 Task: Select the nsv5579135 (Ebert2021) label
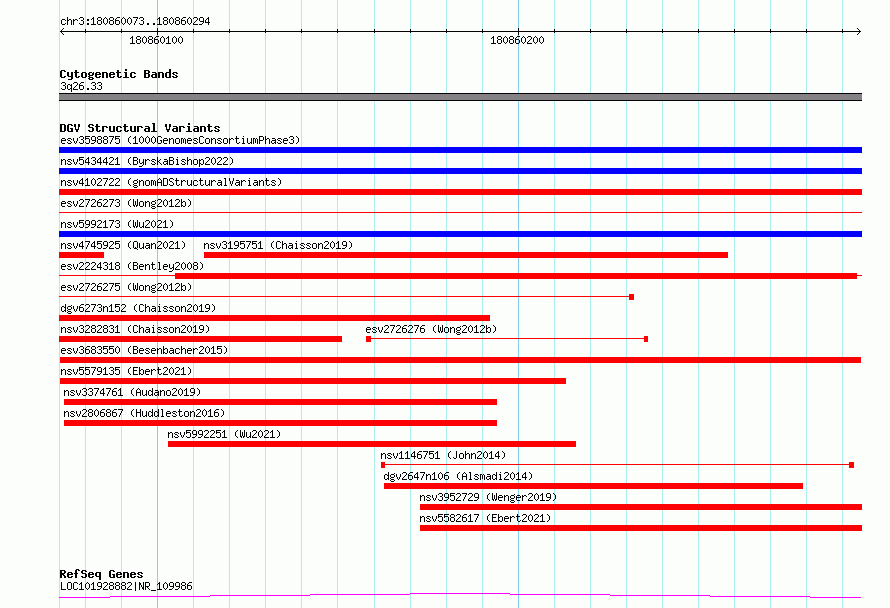126,371
